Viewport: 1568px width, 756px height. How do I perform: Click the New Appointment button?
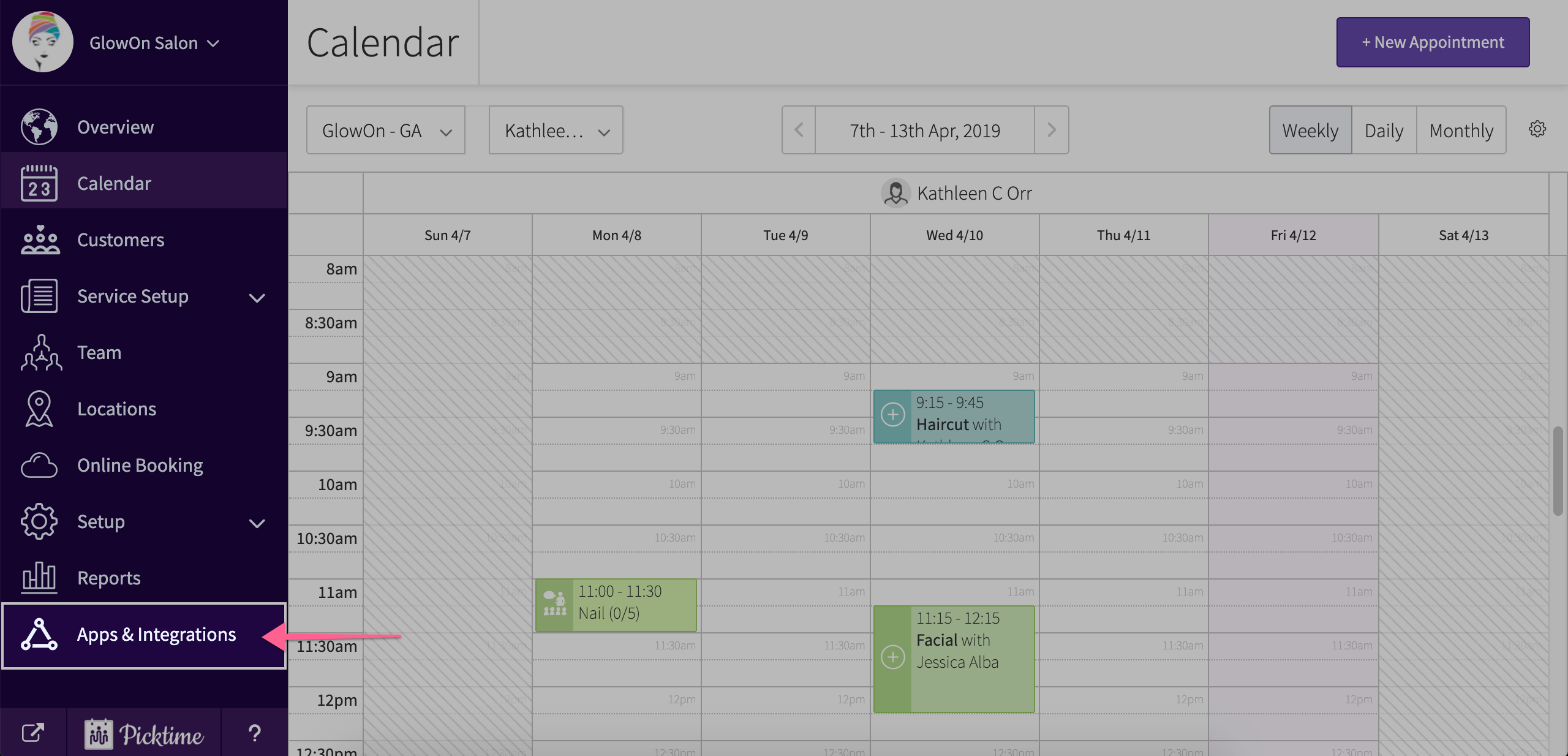(1432, 42)
